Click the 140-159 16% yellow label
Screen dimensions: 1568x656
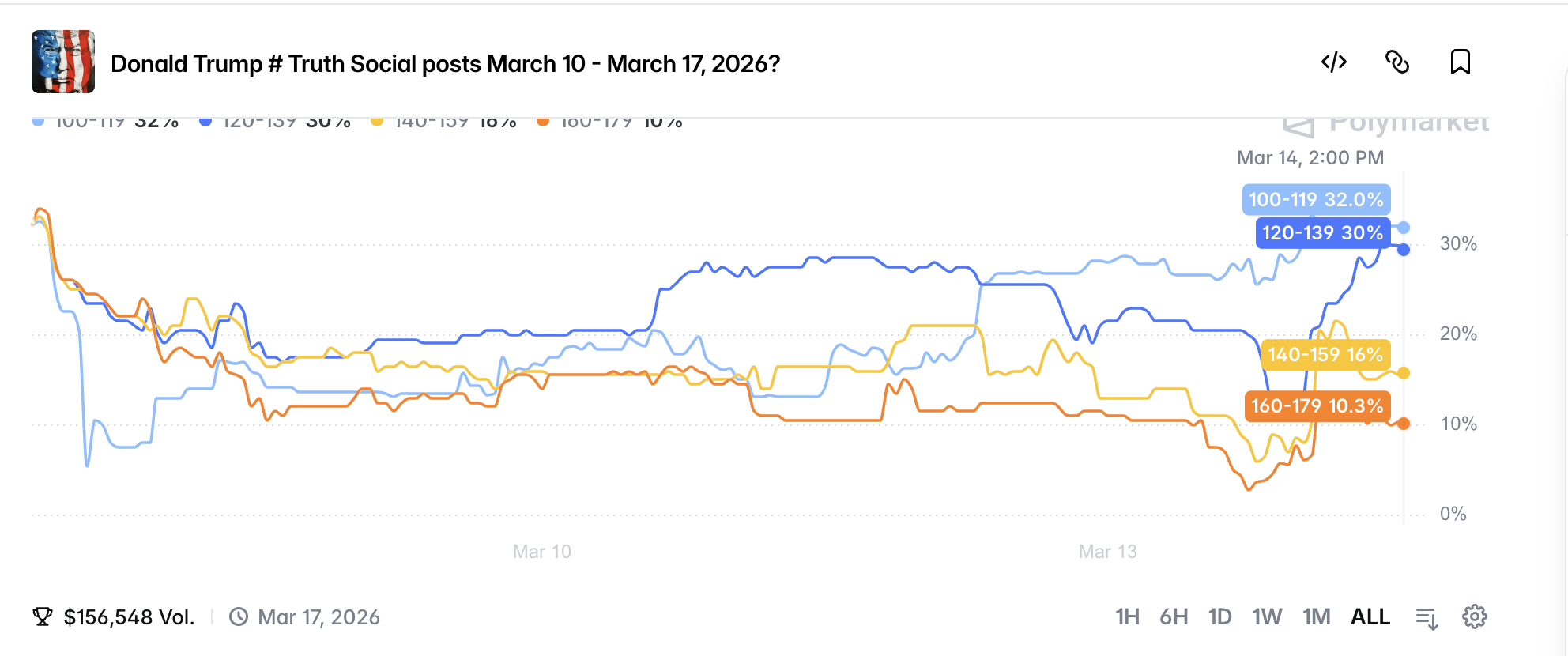click(x=1325, y=355)
